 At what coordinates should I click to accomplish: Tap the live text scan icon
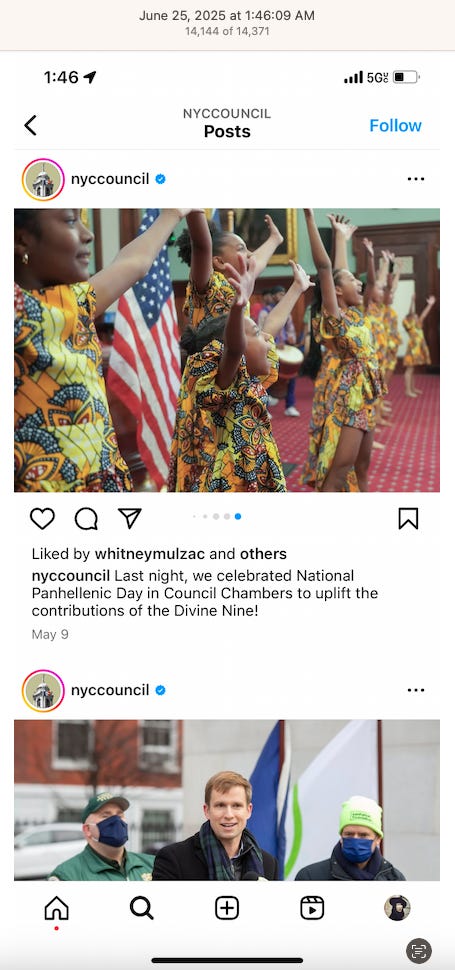click(419, 951)
